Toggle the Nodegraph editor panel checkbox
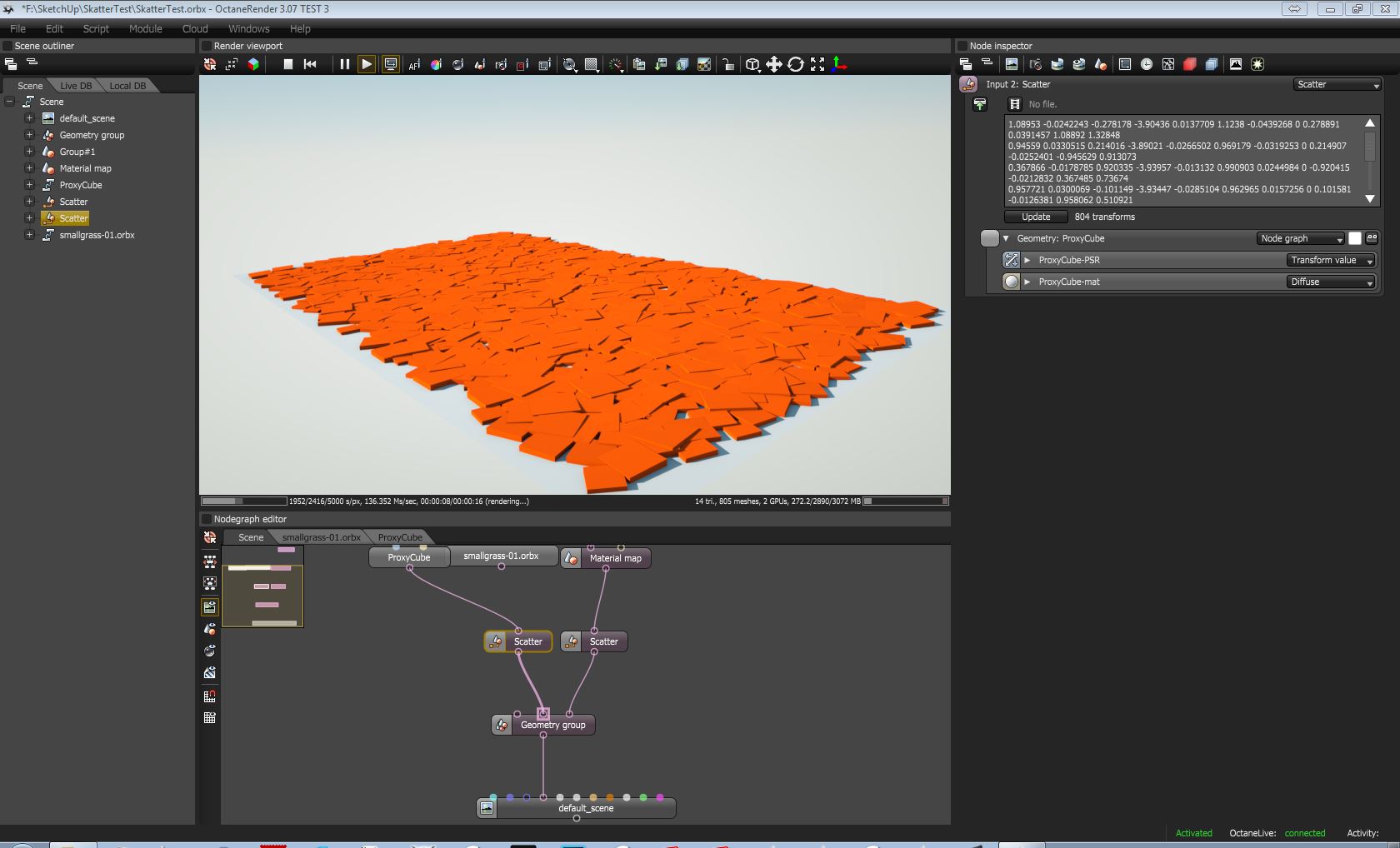This screenshot has width=1400, height=848. (207, 519)
